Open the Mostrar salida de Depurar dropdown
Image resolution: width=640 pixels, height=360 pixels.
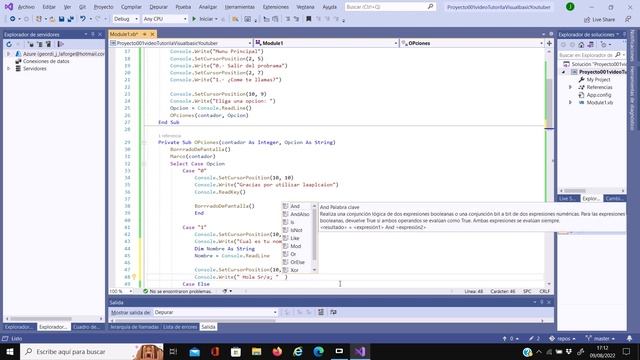coord(215,312)
